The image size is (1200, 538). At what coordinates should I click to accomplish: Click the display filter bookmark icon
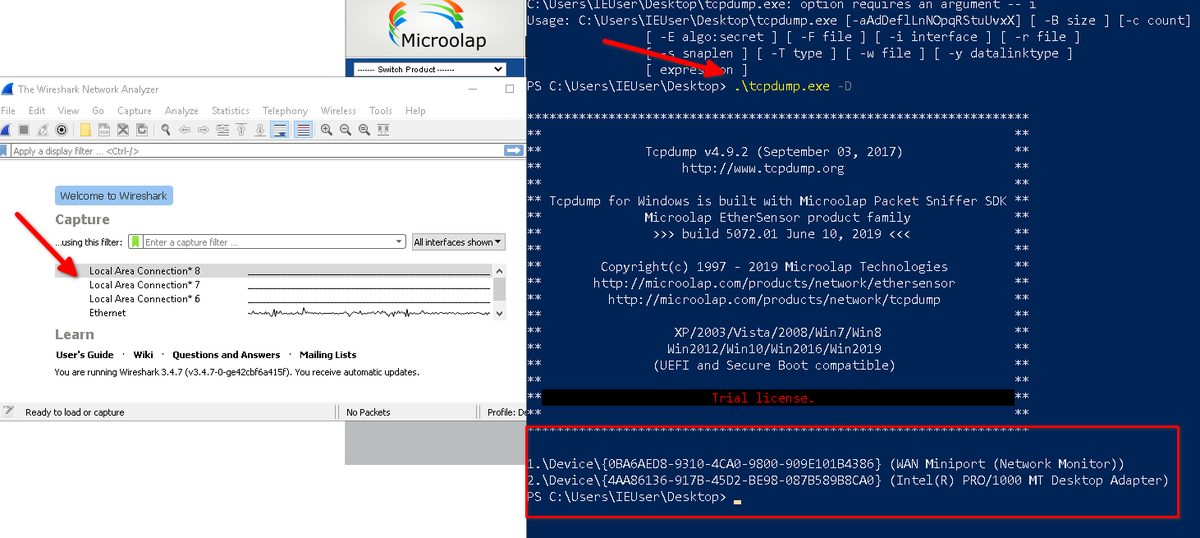click(x=4, y=151)
